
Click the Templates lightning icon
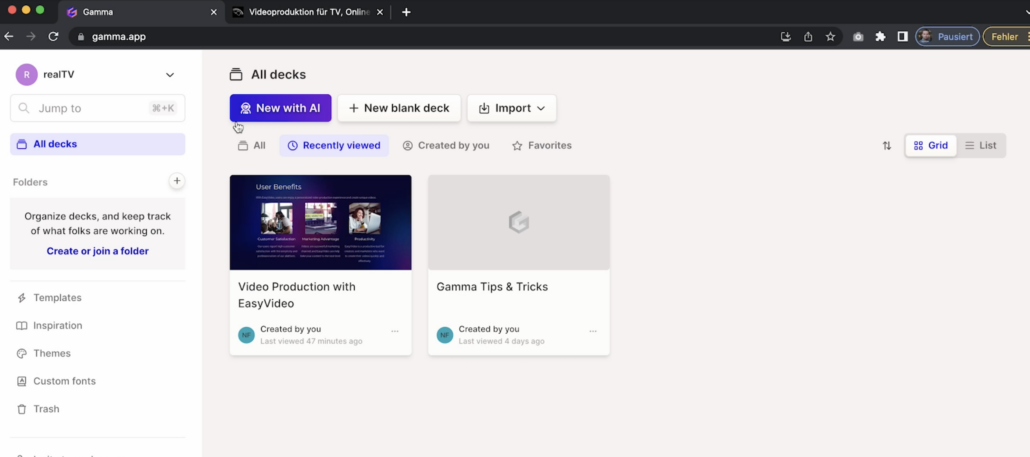click(22, 297)
